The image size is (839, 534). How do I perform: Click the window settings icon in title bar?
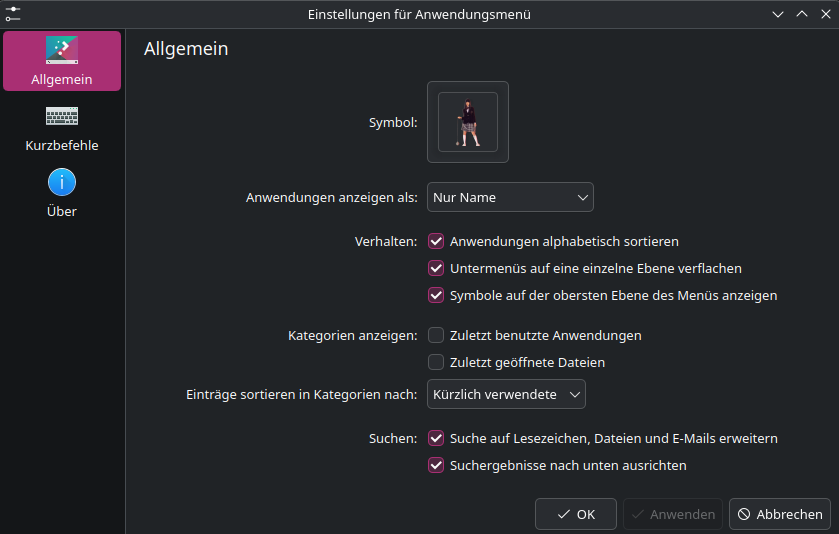click(x=13, y=14)
